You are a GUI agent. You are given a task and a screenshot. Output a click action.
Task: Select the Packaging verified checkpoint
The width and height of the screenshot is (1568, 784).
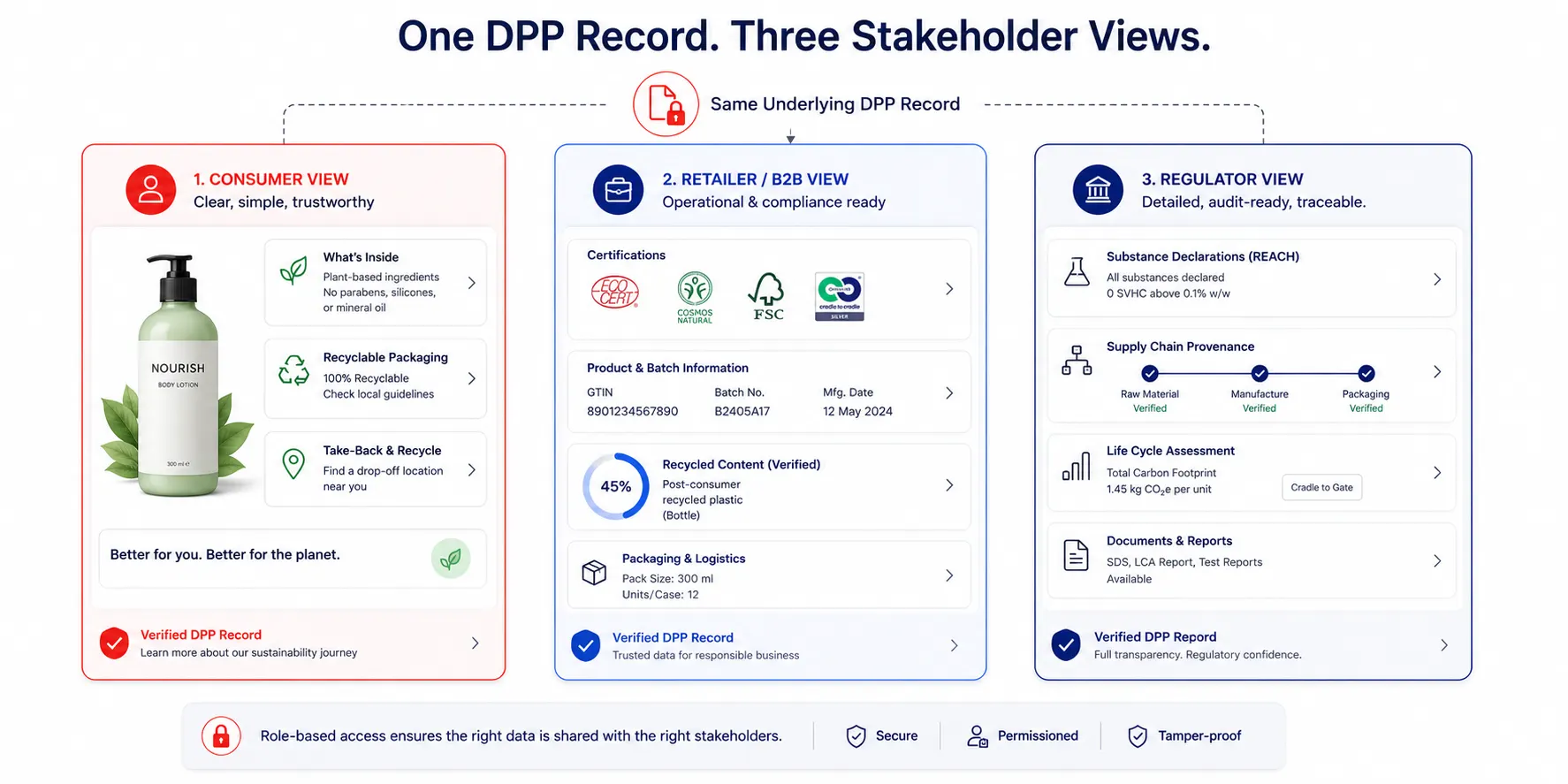point(1366,373)
